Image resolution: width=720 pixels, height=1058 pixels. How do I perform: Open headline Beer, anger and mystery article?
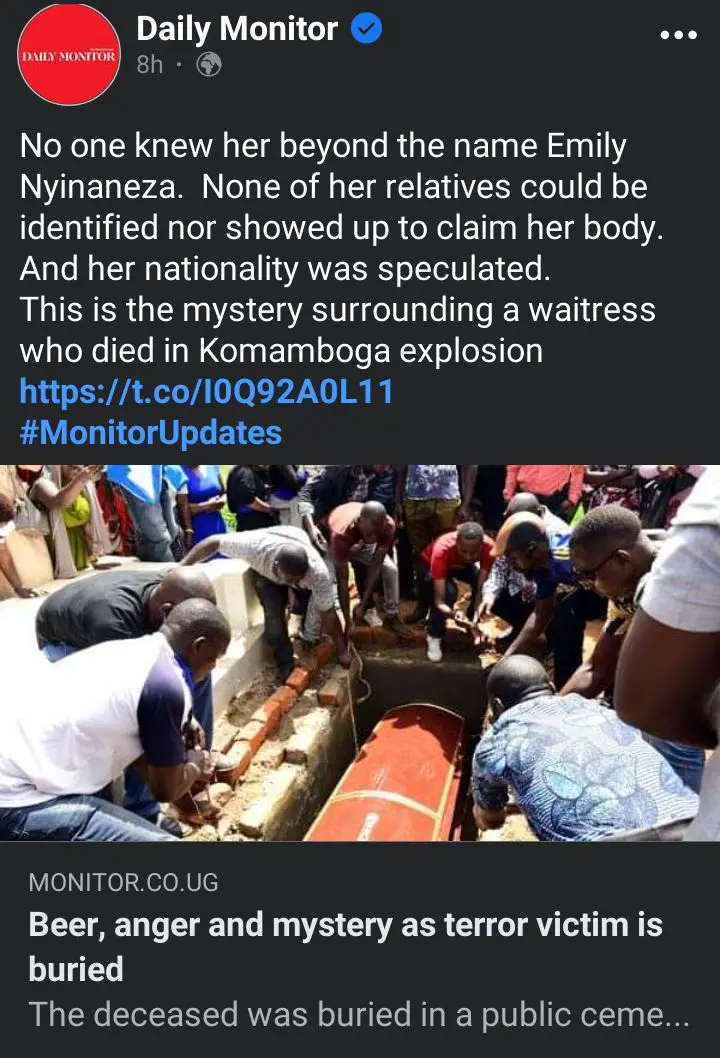coord(345,946)
